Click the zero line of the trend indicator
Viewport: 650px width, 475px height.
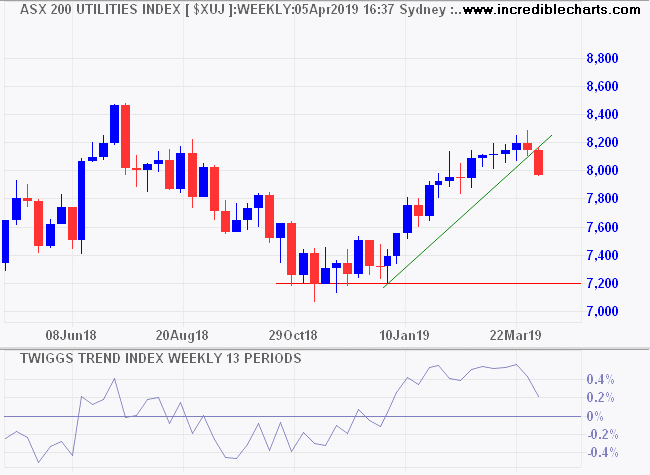click(x=292, y=416)
